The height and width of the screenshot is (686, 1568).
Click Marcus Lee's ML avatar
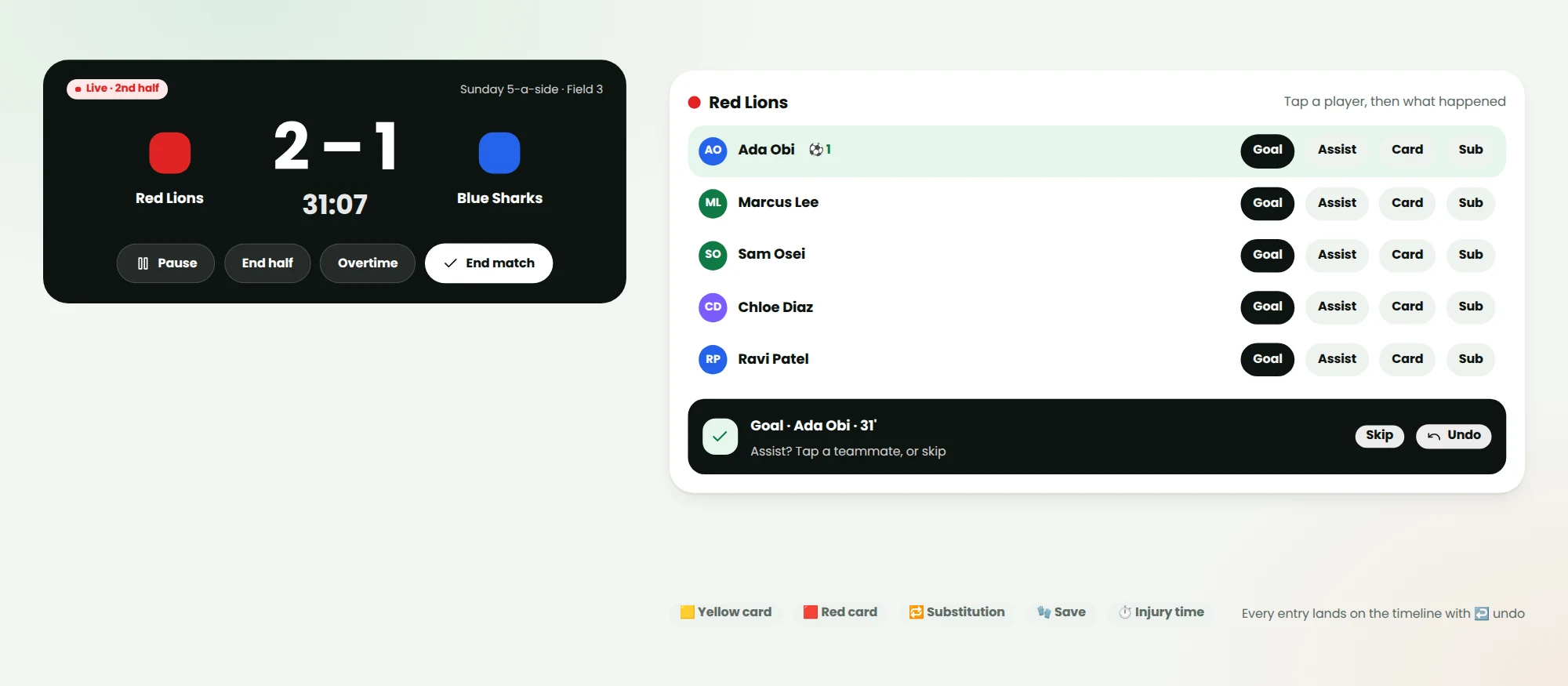tap(713, 203)
